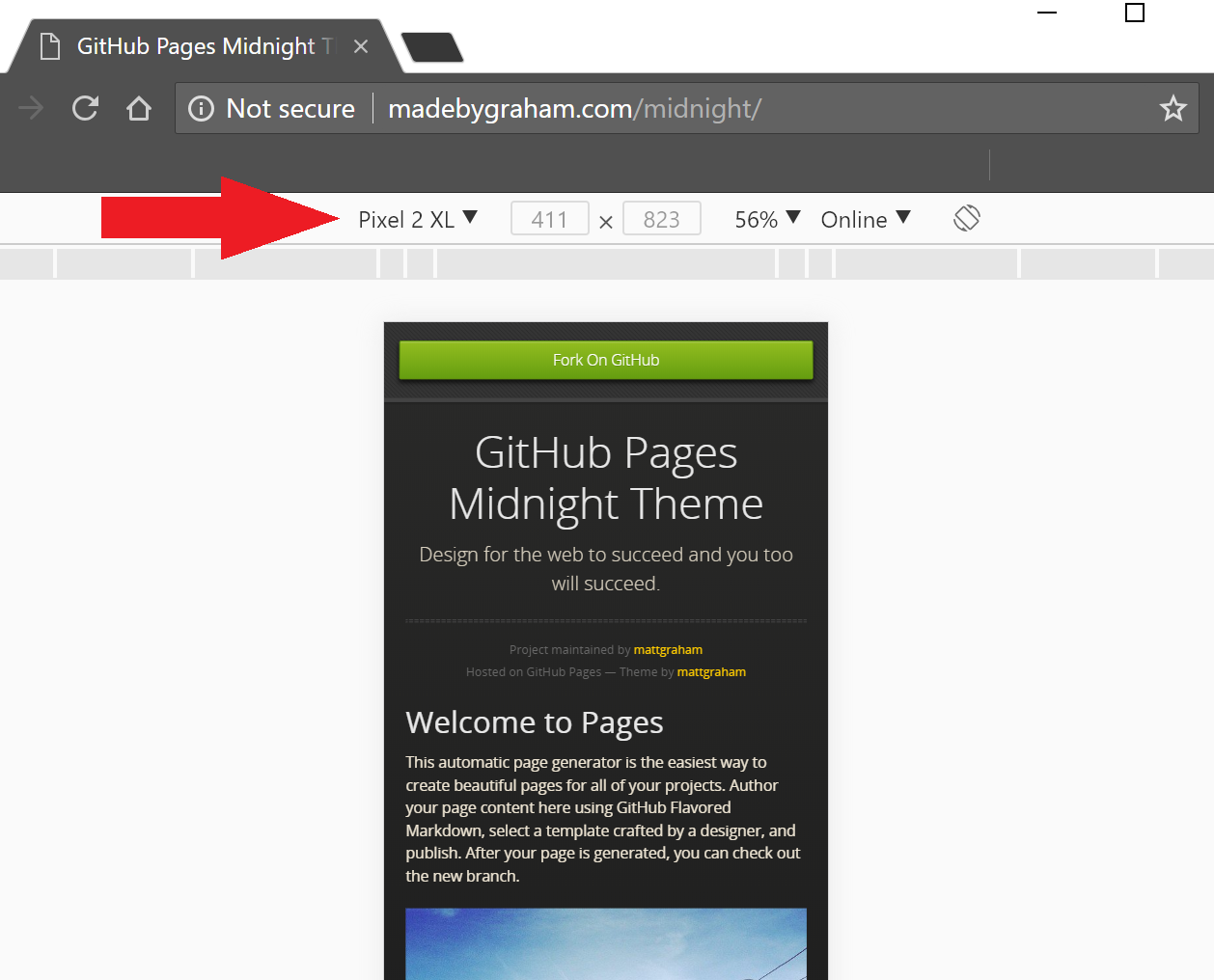Screen dimensions: 1214x980
Task: Rotate the device viewport orientation
Action: [x=966, y=219]
